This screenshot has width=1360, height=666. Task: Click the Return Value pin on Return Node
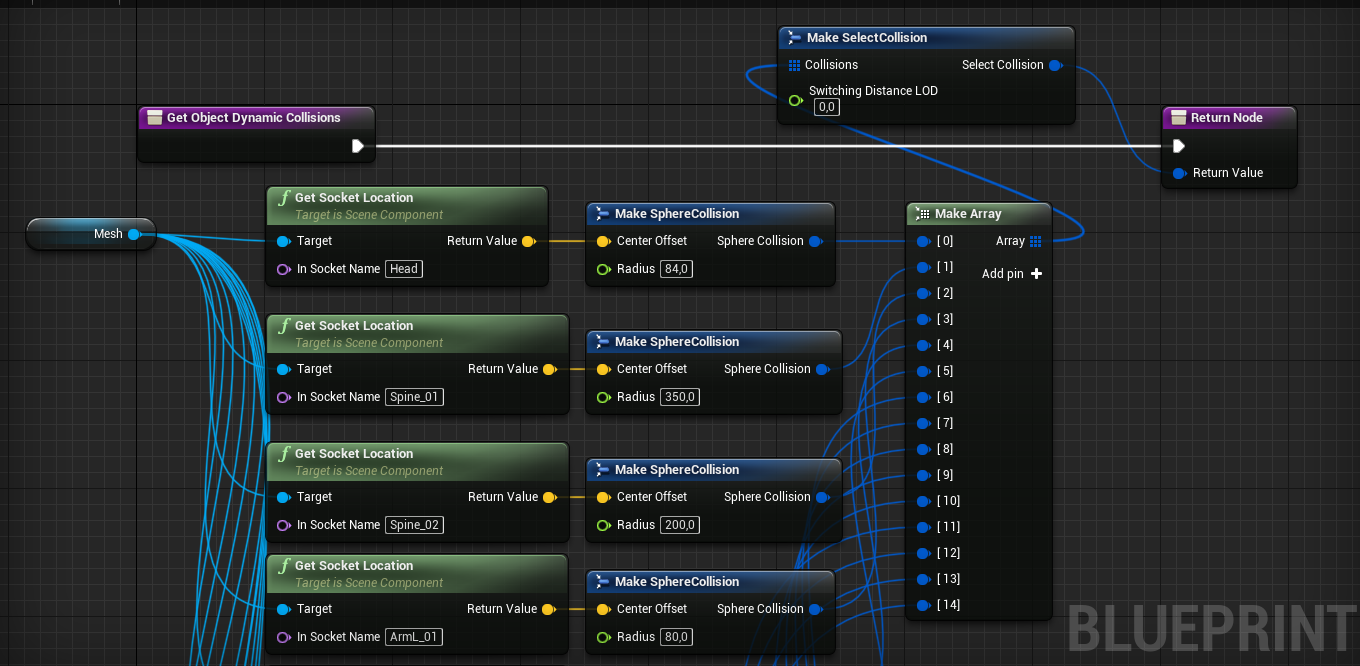(1179, 173)
